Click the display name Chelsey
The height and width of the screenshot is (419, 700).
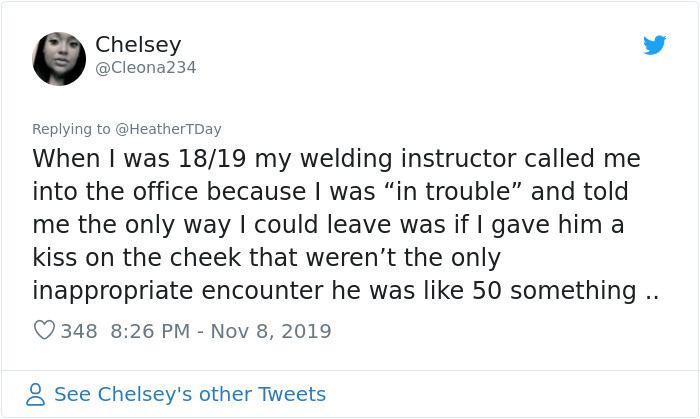point(137,45)
